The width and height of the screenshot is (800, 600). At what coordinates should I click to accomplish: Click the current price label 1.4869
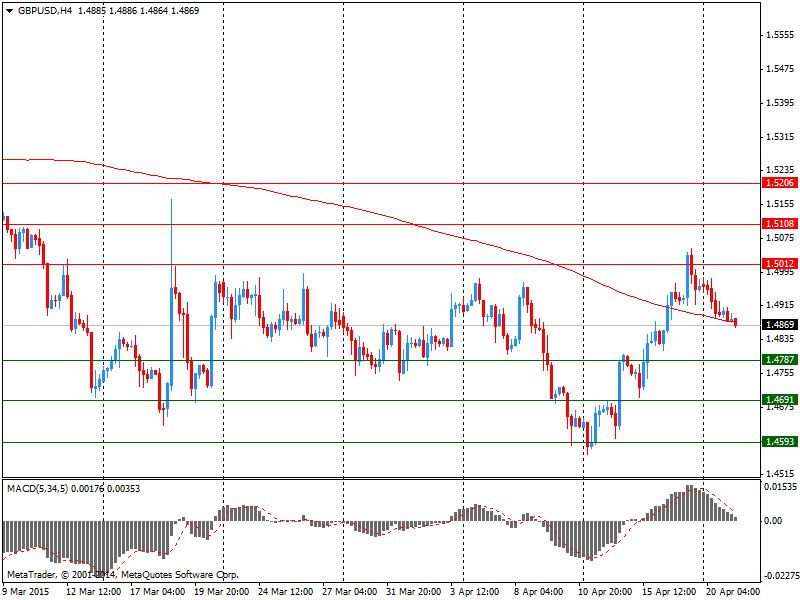[x=780, y=324]
